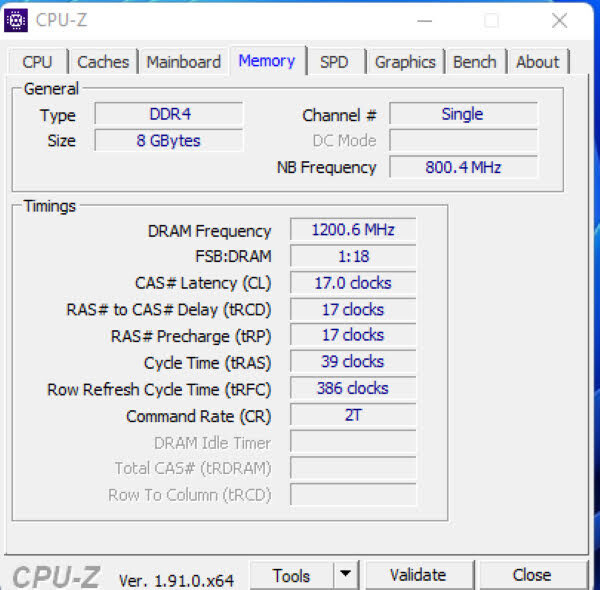
Task: Click the empty Row To Column field
Action: [x=353, y=494]
